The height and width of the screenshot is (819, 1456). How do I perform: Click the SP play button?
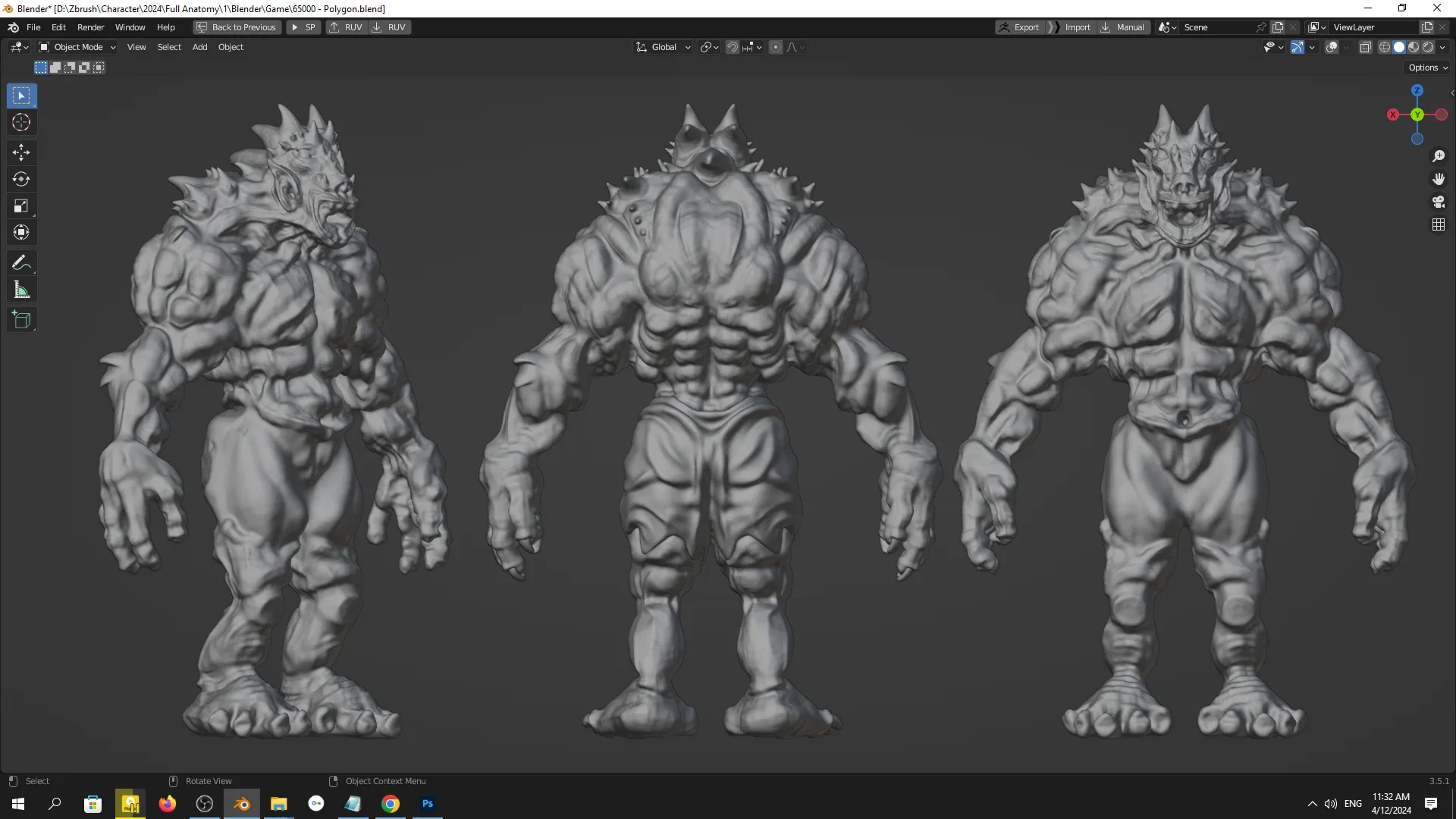[303, 27]
